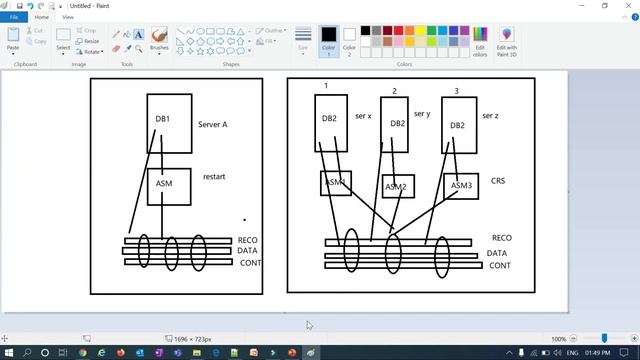The image size is (640, 360).
Task: Open the shape Fill dropdown
Action: [x=266, y=41]
